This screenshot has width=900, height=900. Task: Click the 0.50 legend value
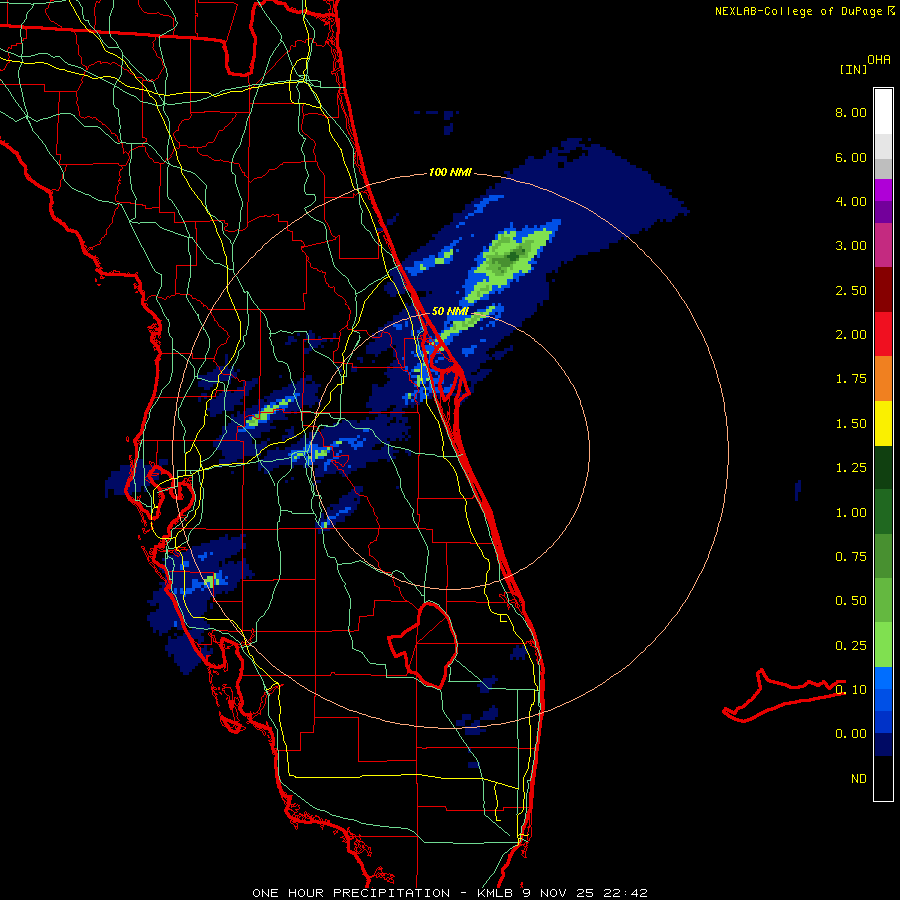coord(851,601)
